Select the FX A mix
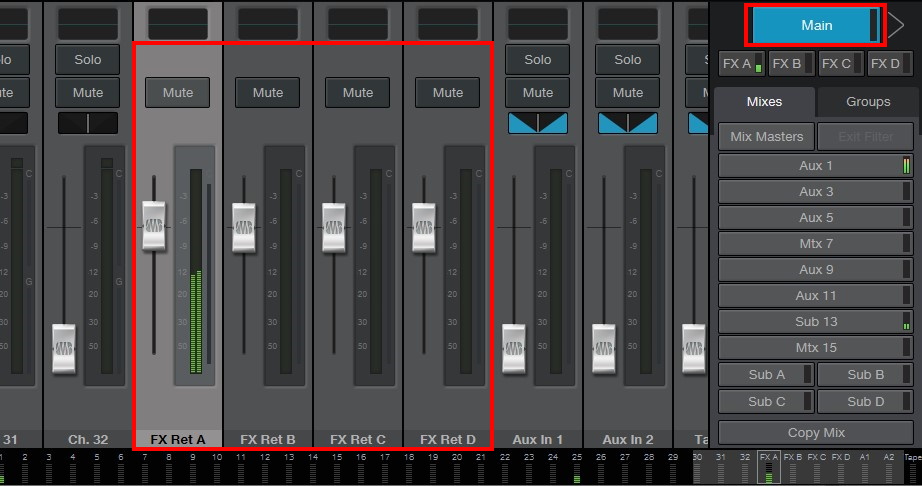The height and width of the screenshot is (486, 922). 741,63
